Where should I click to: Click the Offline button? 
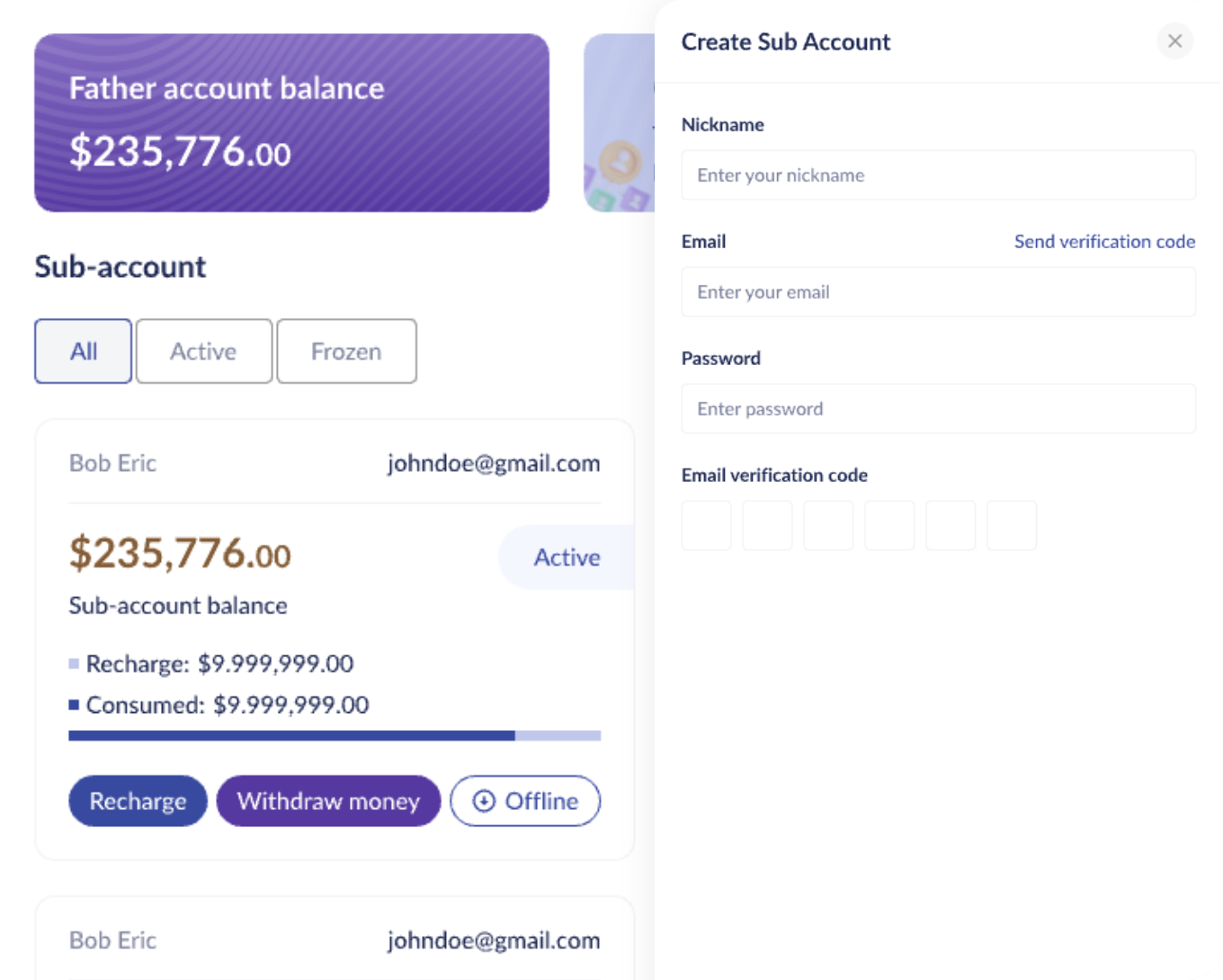[525, 801]
